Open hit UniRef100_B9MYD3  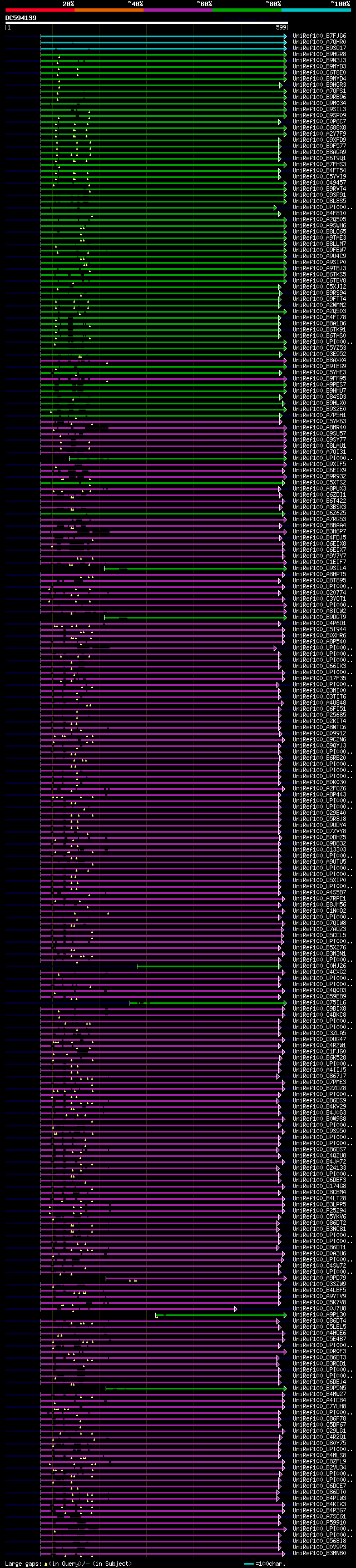319,66
